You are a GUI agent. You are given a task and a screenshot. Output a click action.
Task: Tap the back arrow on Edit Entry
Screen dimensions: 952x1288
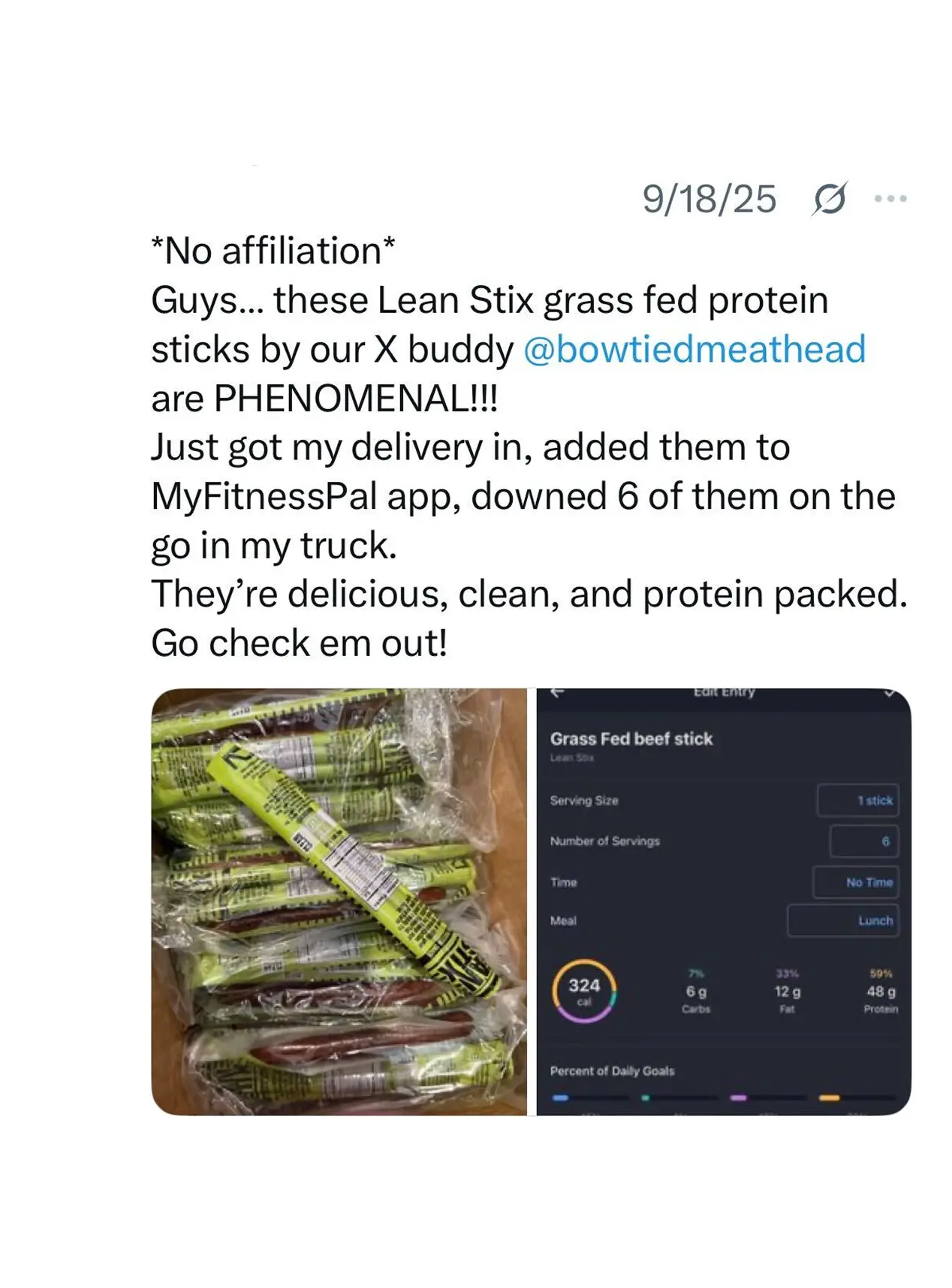click(557, 693)
